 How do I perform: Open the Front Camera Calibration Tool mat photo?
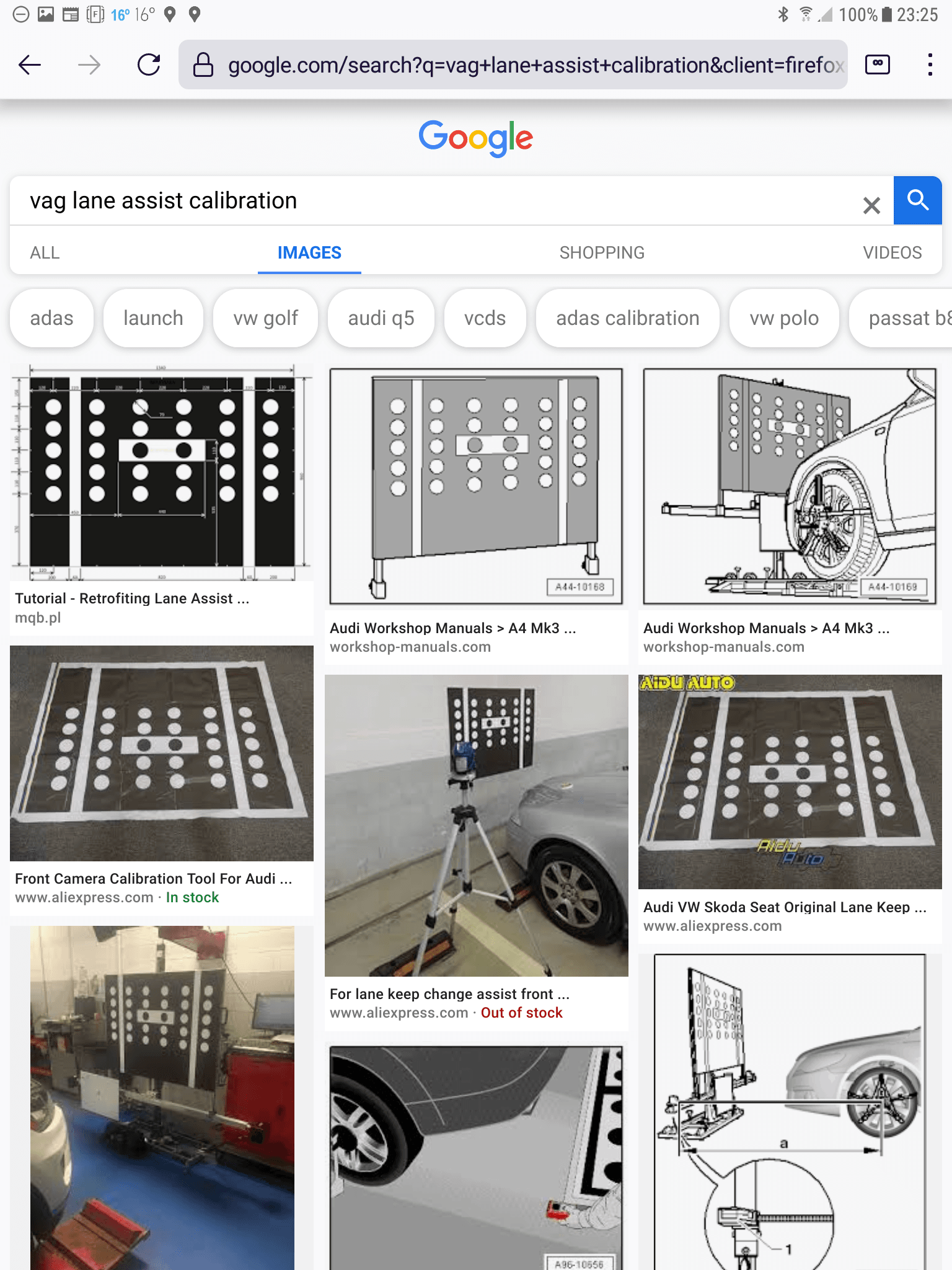coord(162,753)
